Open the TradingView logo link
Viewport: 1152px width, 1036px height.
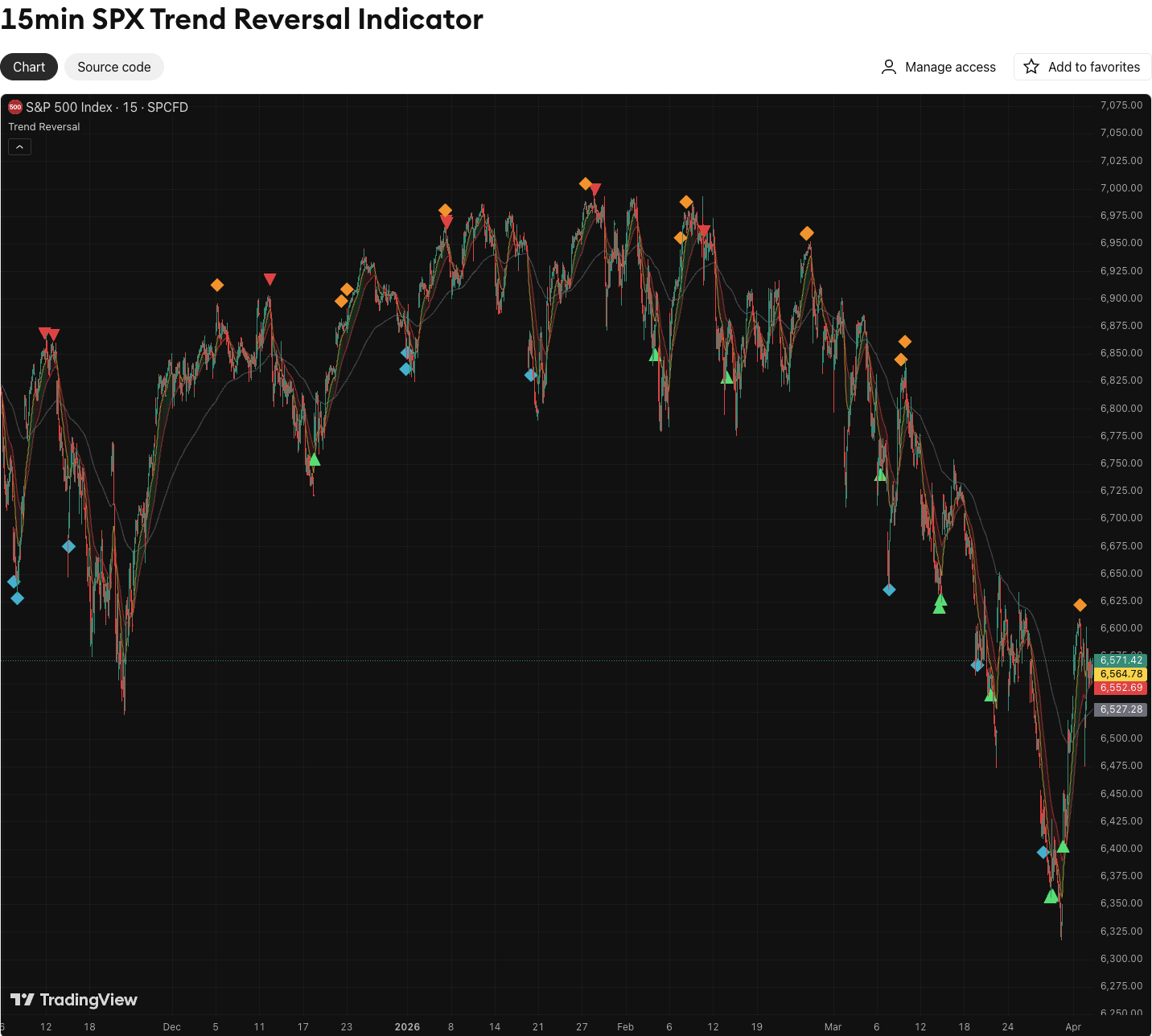pyautogui.click(x=74, y=999)
